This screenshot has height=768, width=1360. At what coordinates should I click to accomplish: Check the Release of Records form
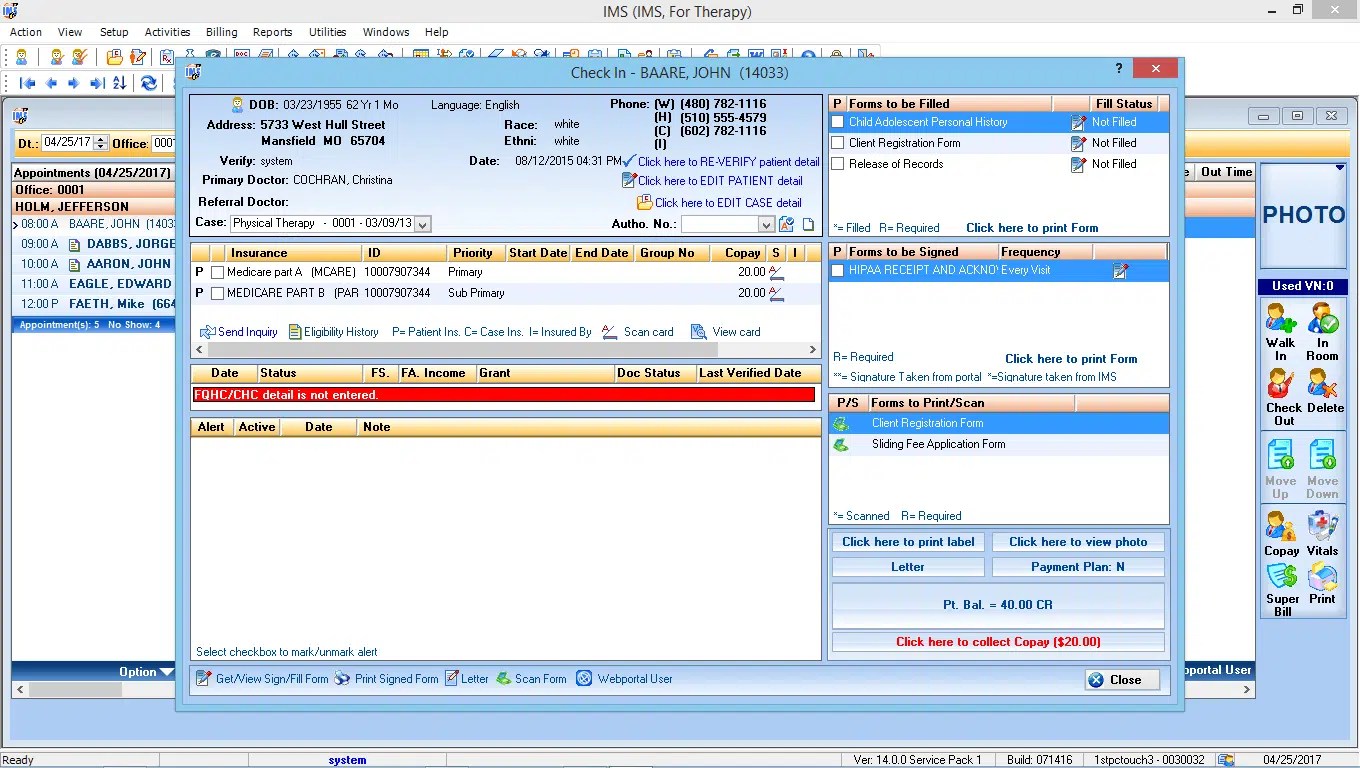(836, 164)
